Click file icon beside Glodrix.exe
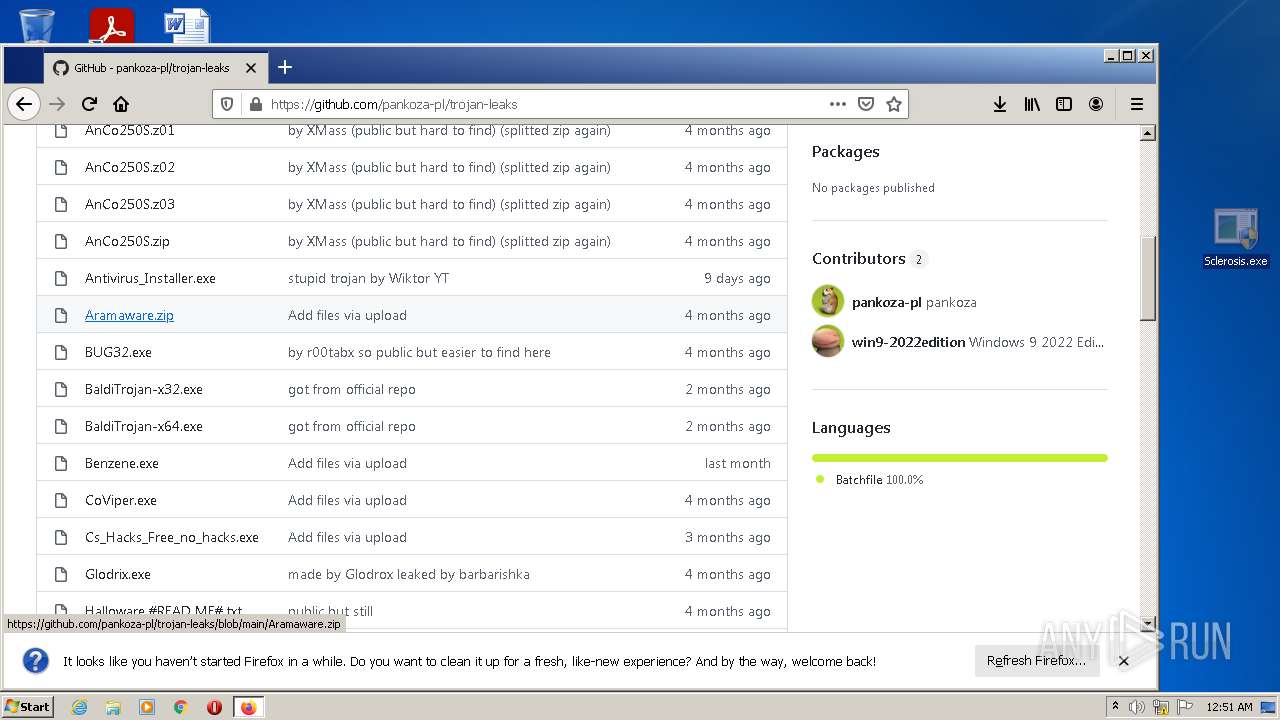The height and width of the screenshot is (720, 1280). coord(61,574)
